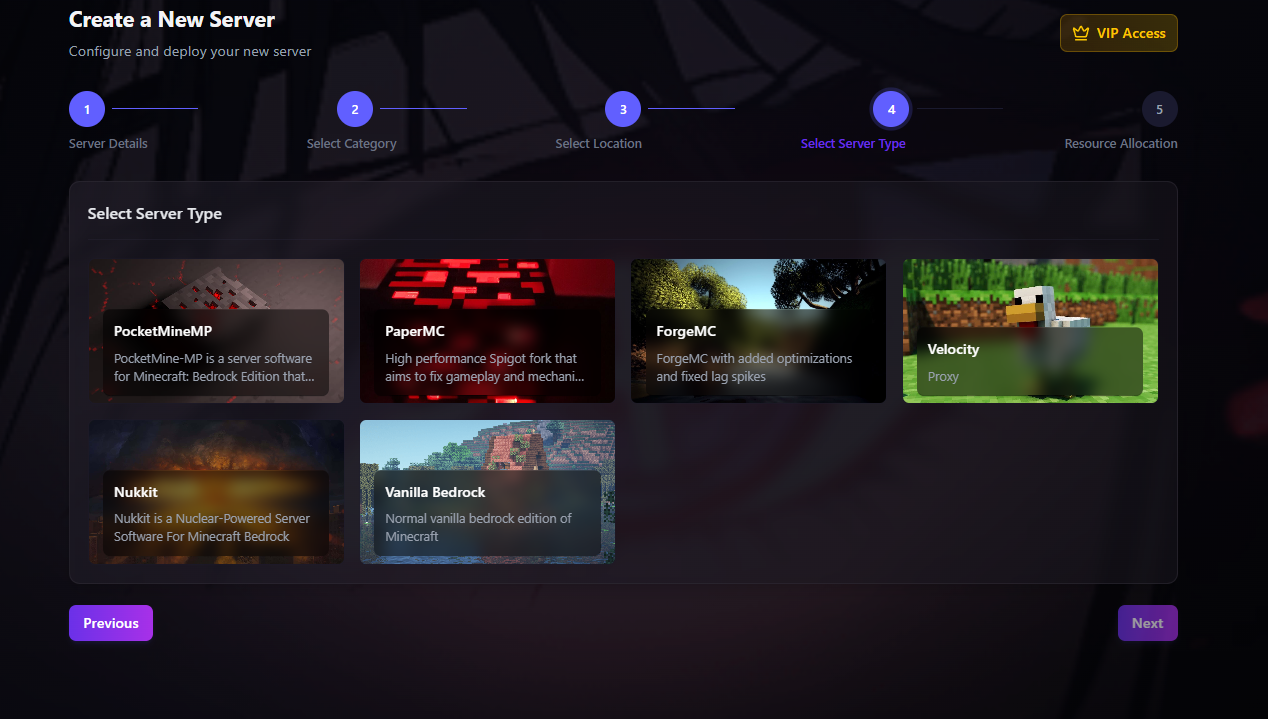Advance with the Next button

pyautogui.click(x=1147, y=622)
